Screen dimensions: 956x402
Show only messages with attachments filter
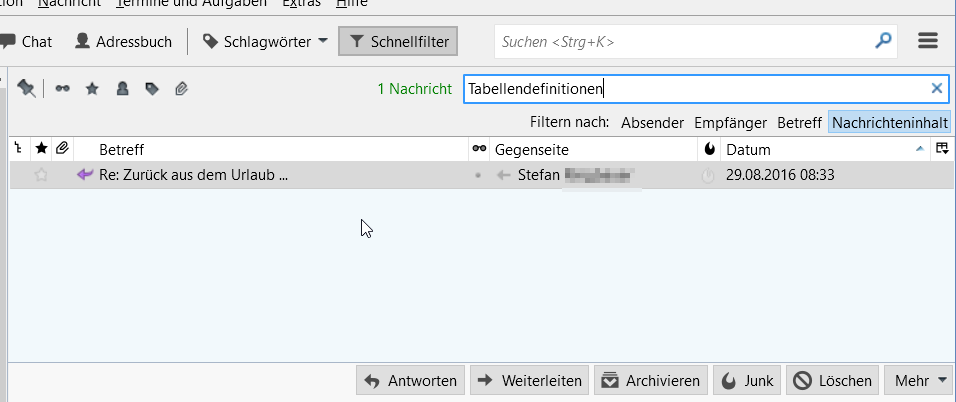tap(182, 88)
